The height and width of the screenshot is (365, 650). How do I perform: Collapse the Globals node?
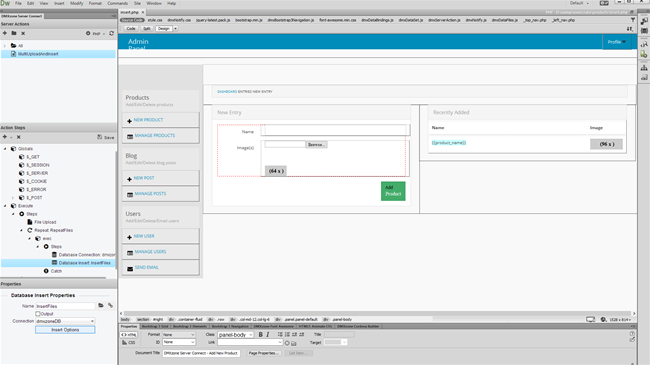point(5,148)
